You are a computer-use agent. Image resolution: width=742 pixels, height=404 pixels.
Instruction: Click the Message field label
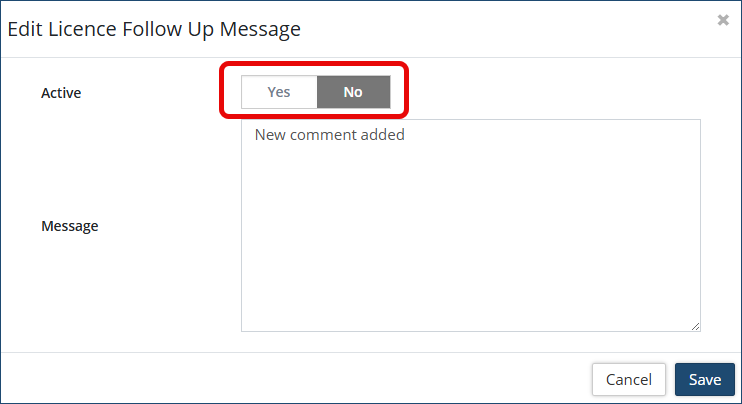click(70, 226)
